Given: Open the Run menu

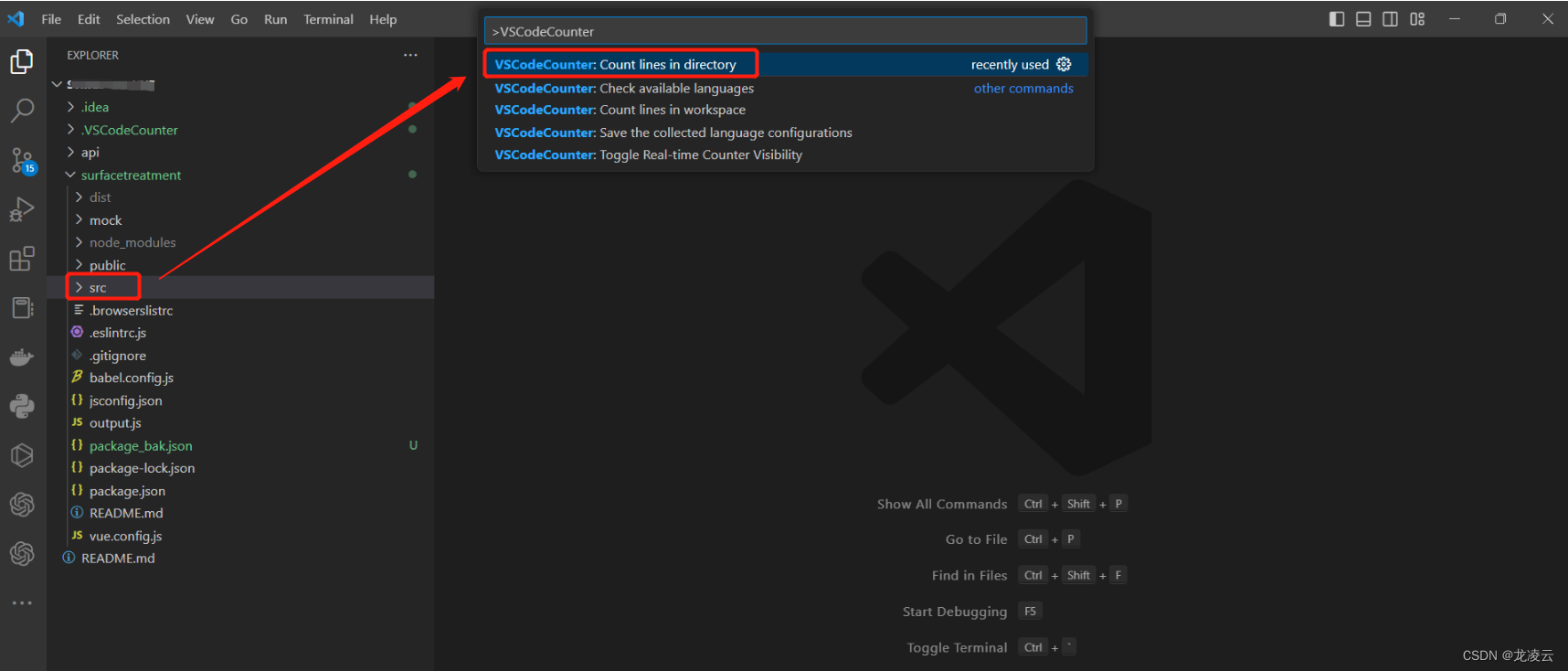Looking at the screenshot, I should (275, 19).
